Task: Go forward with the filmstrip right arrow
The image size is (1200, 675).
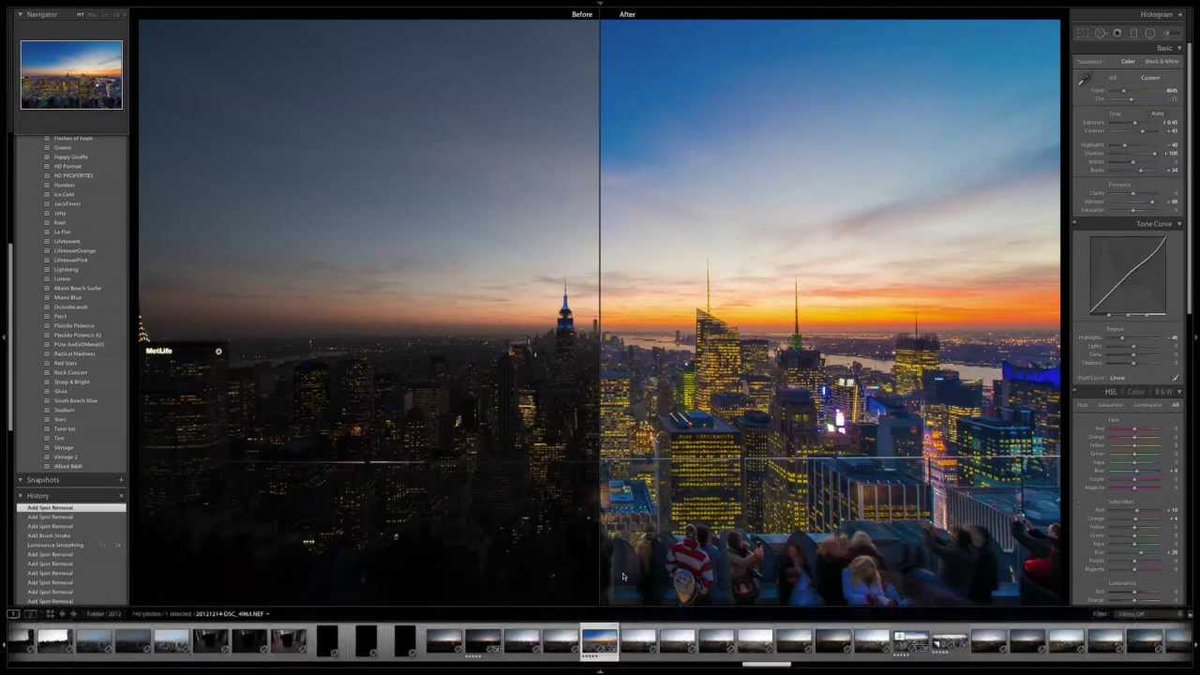Action: [x=73, y=613]
